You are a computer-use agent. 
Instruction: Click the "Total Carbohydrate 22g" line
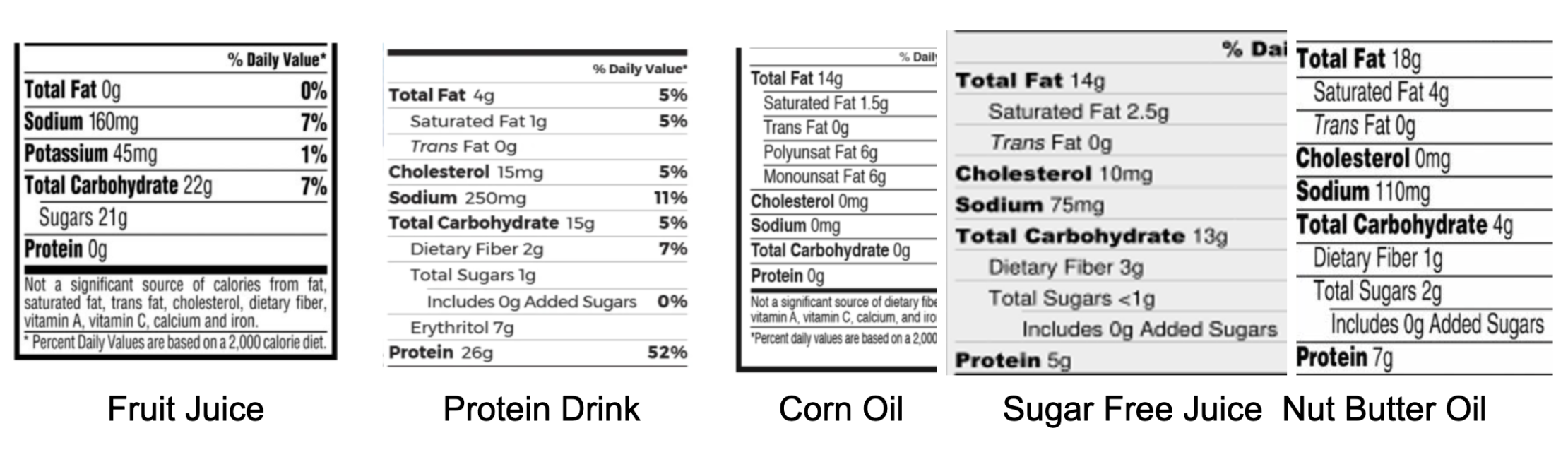[x=118, y=186]
